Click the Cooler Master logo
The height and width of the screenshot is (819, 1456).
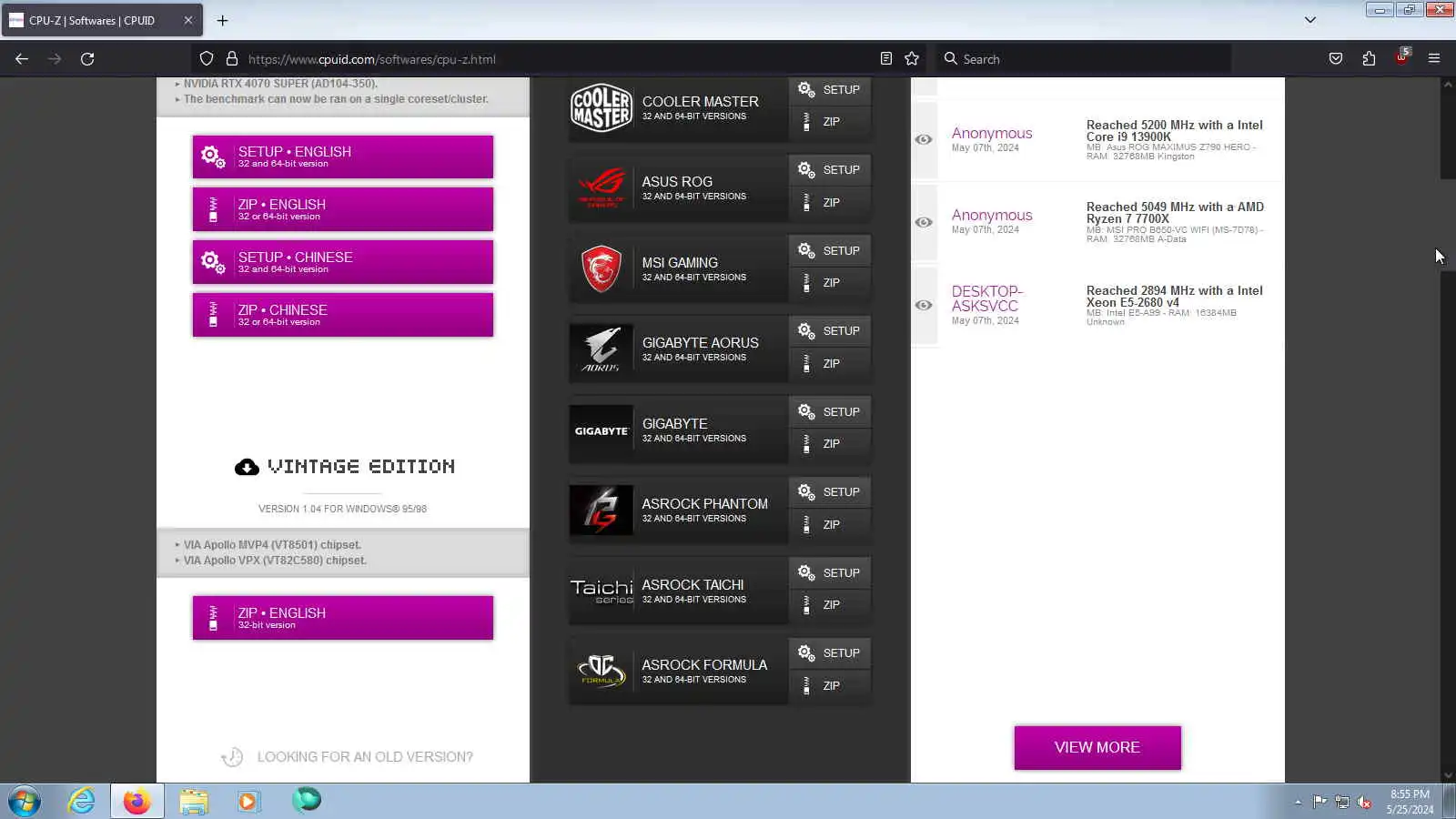tap(602, 108)
